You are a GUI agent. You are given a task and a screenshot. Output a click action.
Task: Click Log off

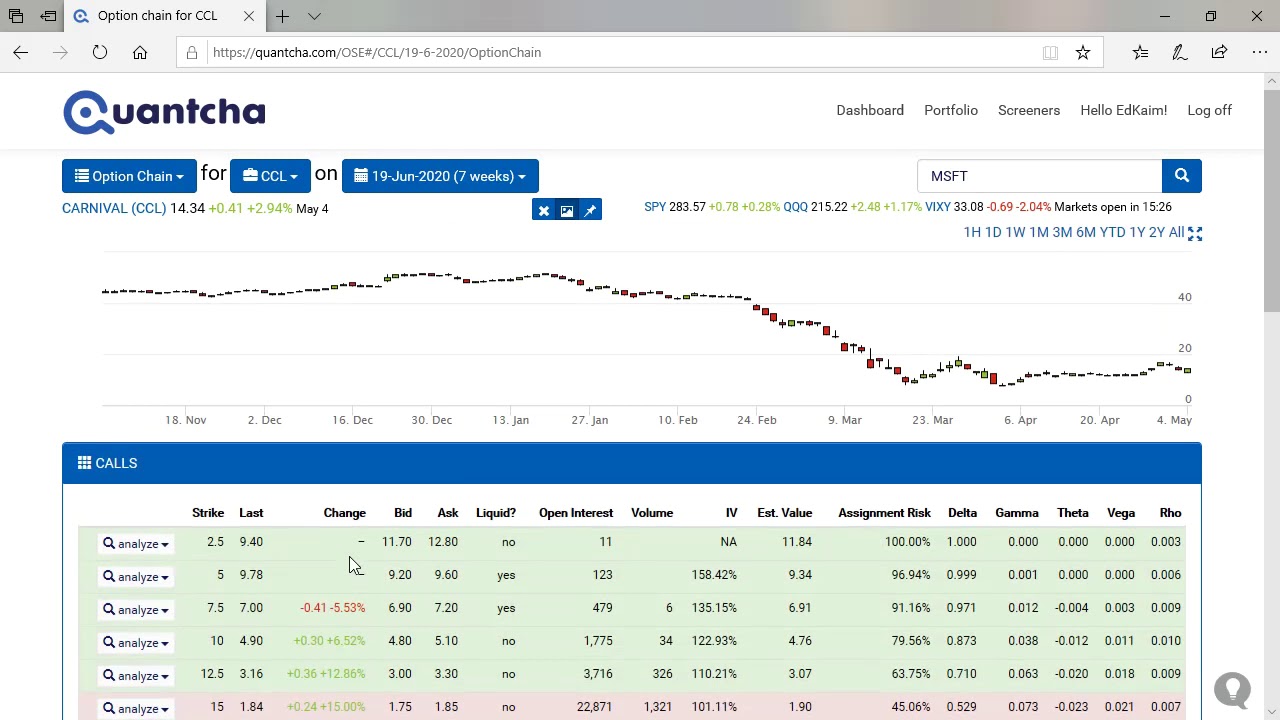coord(1209,110)
